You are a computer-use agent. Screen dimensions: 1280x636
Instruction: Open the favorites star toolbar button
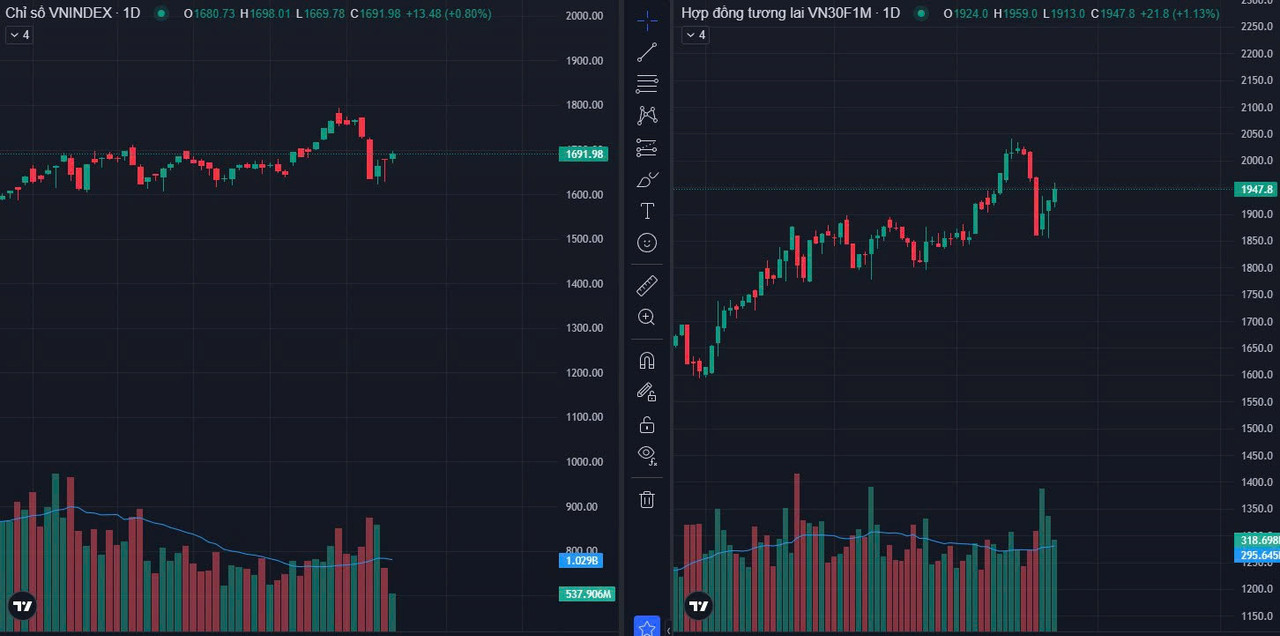click(x=647, y=627)
